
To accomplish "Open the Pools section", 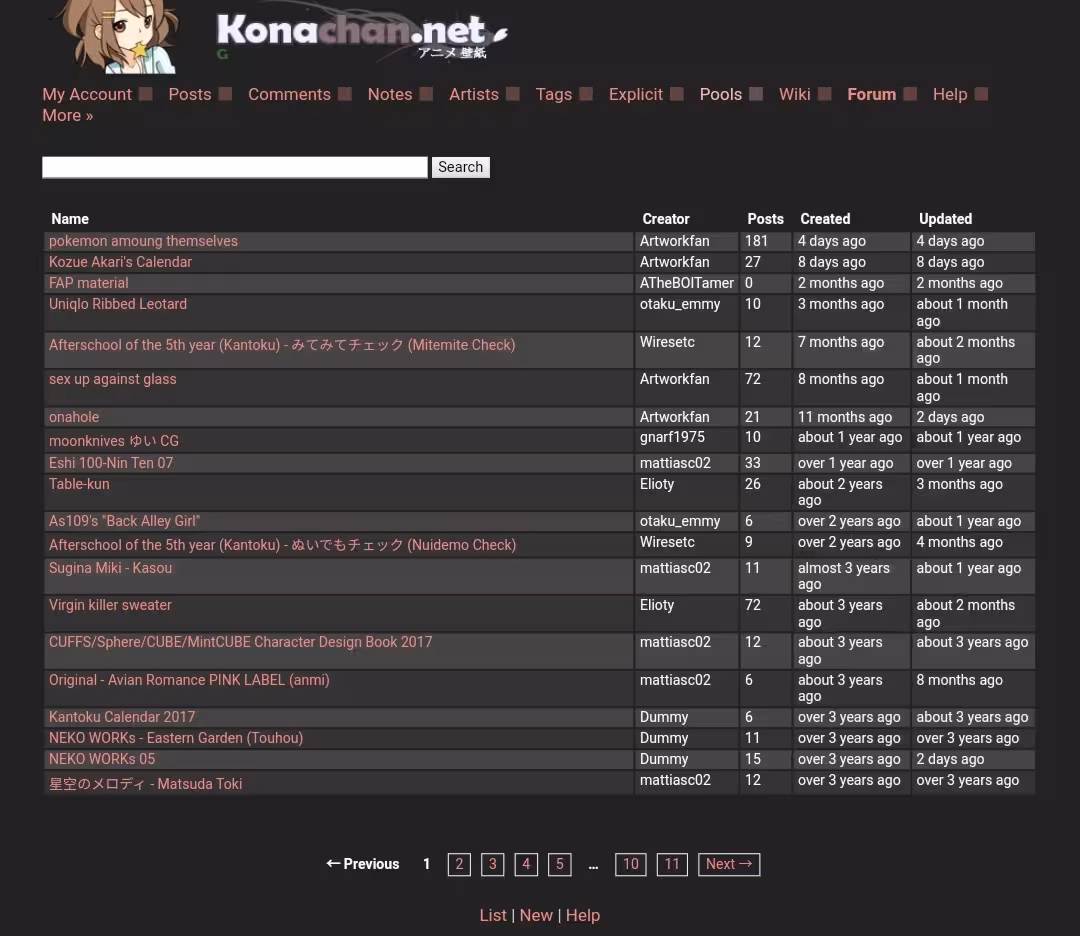I will click(720, 94).
